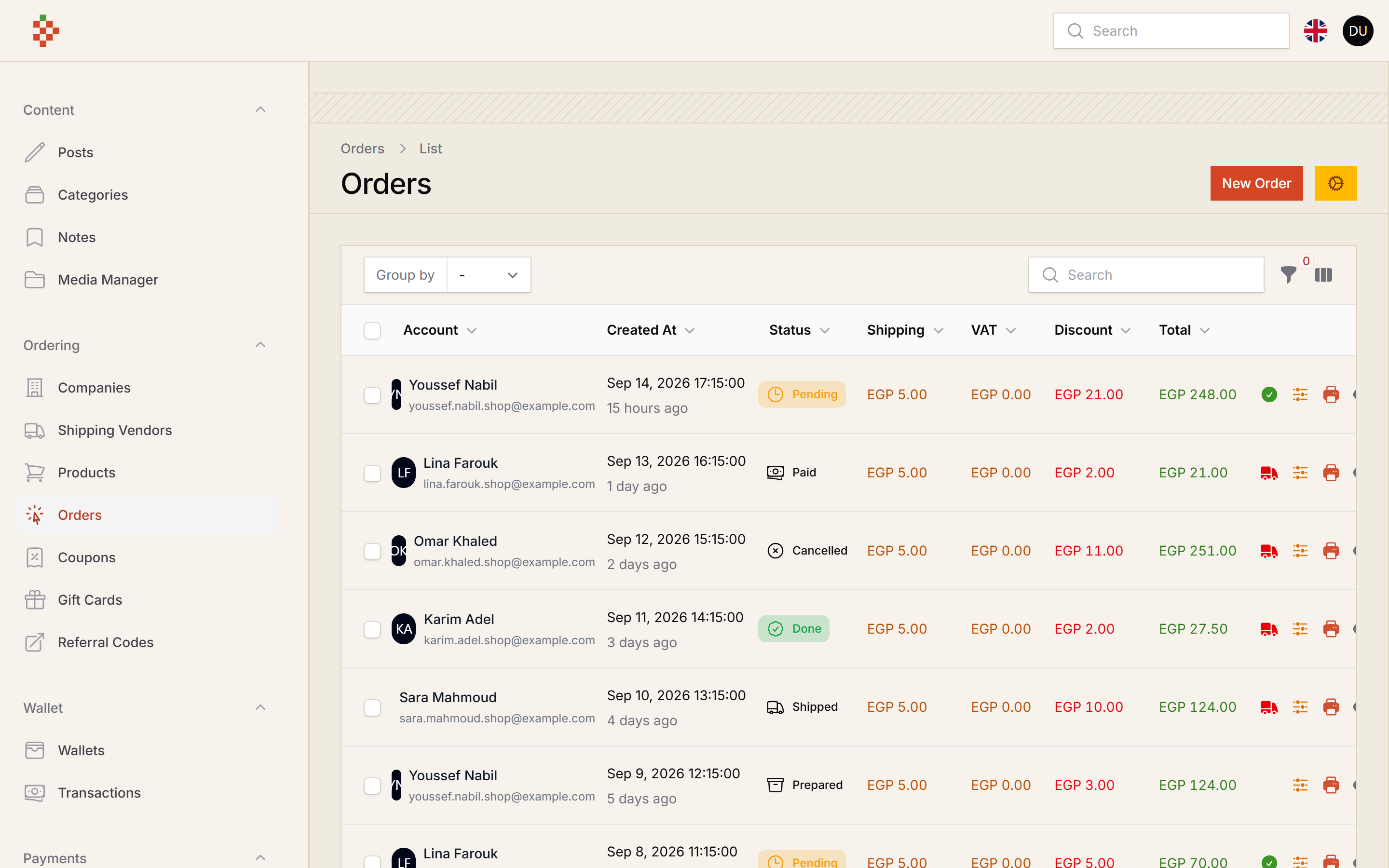This screenshot has width=1389, height=868.
Task: Open the status sliders icon on Omar Khaled's order
Action: coord(1300,551)
